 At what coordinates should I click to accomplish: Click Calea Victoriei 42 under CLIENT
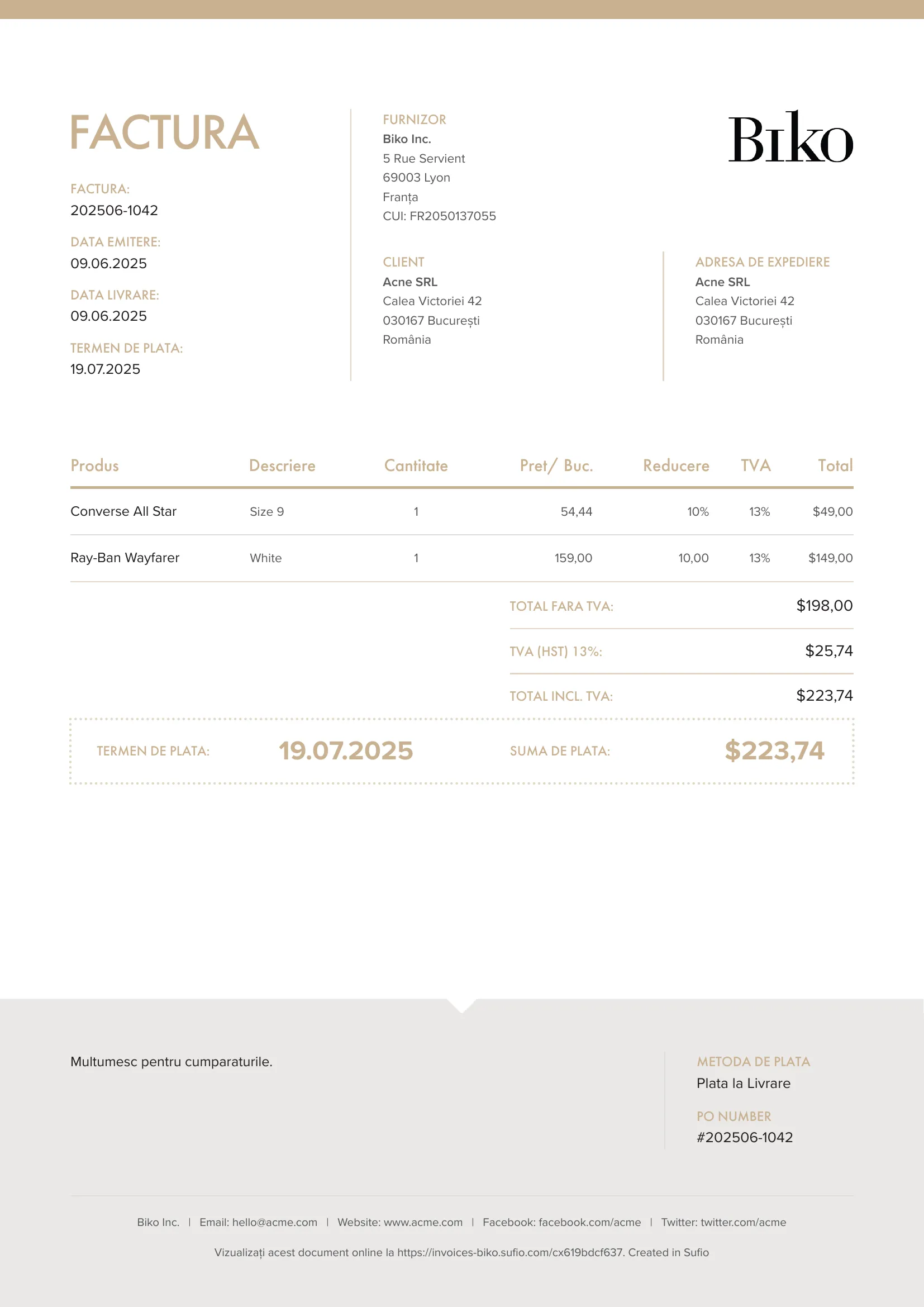point(432,301)
